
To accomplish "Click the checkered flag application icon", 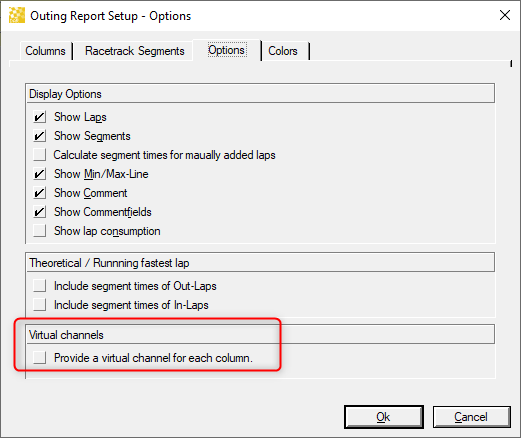I will point(17,15).
